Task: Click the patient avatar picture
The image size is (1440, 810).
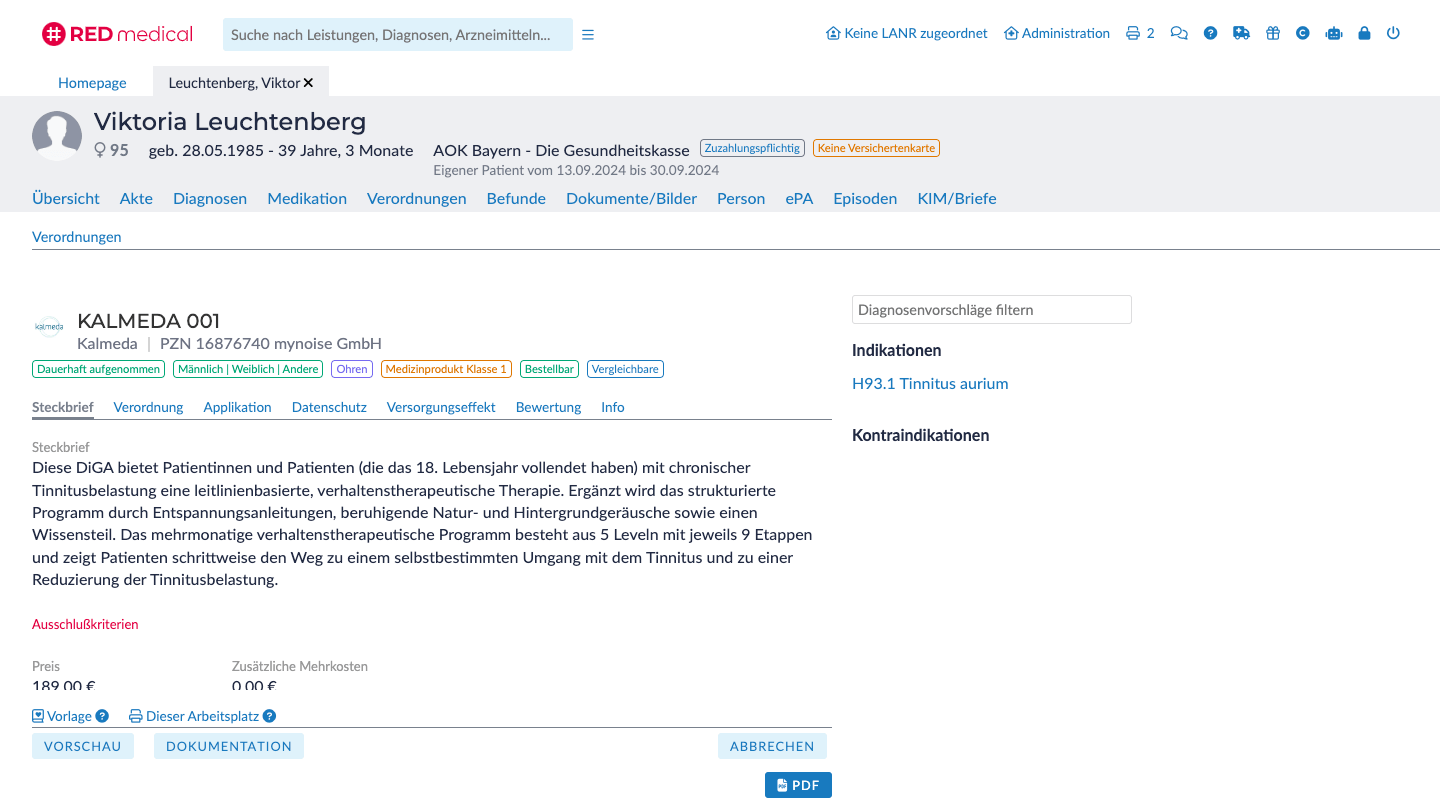Action: pyautogui.click(x=57, y=135)
